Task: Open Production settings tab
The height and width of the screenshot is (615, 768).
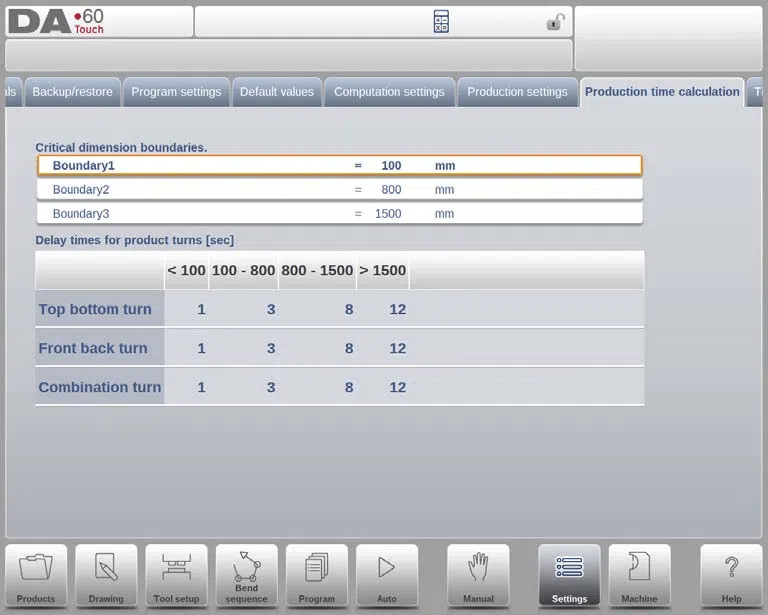Action: pos(517,92)
